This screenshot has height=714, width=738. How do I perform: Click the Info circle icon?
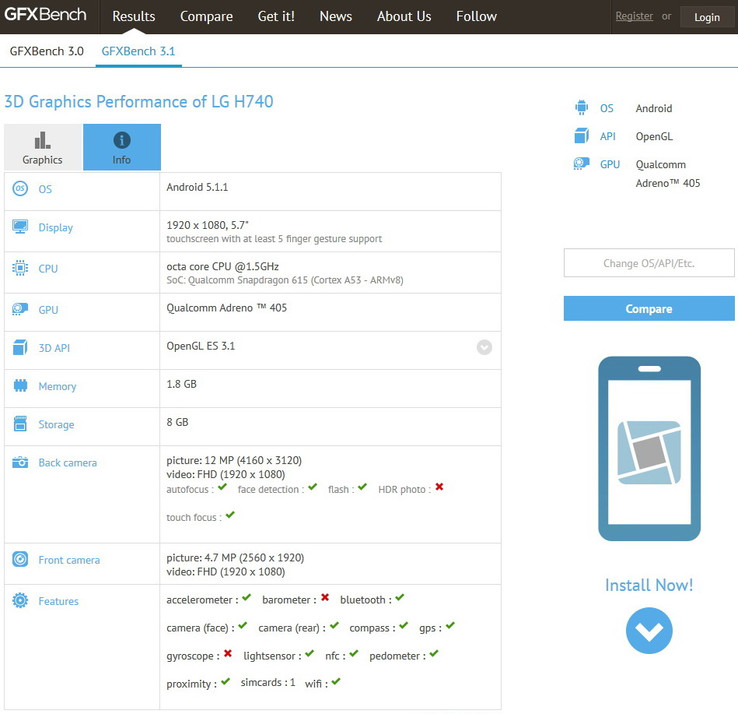(122, 140)
